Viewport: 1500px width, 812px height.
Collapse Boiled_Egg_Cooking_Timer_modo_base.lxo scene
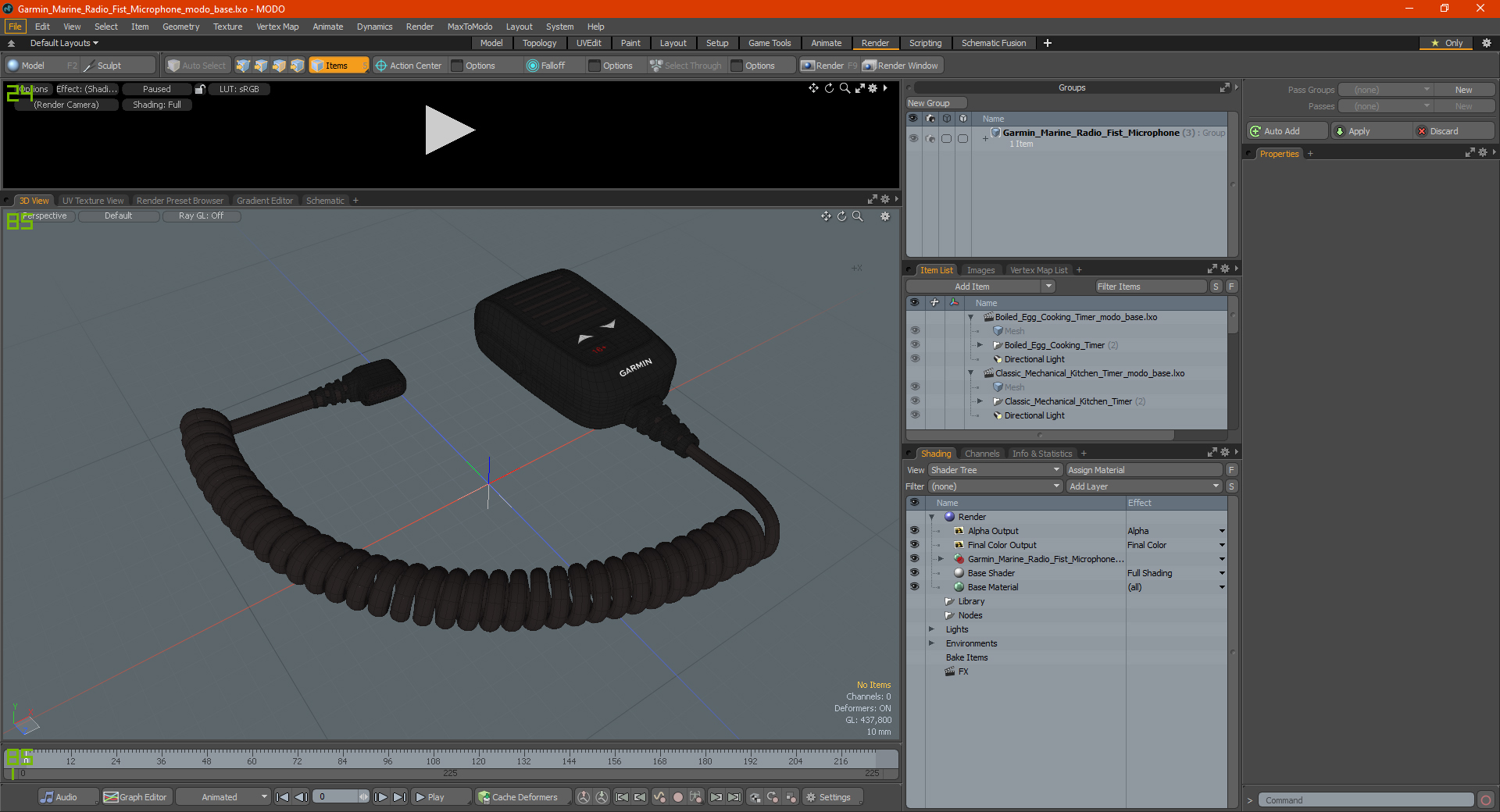971,317
